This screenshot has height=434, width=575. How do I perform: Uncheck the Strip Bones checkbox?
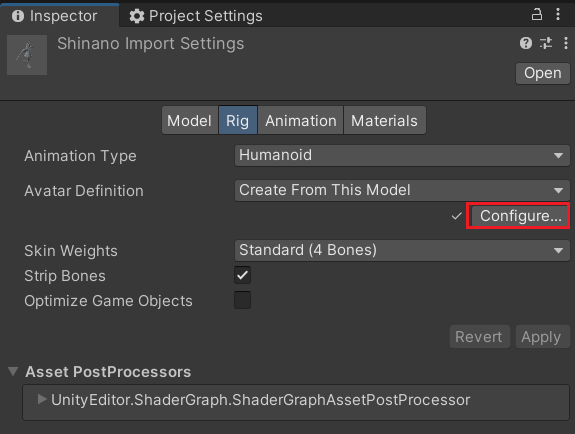[x=242, y=275]
